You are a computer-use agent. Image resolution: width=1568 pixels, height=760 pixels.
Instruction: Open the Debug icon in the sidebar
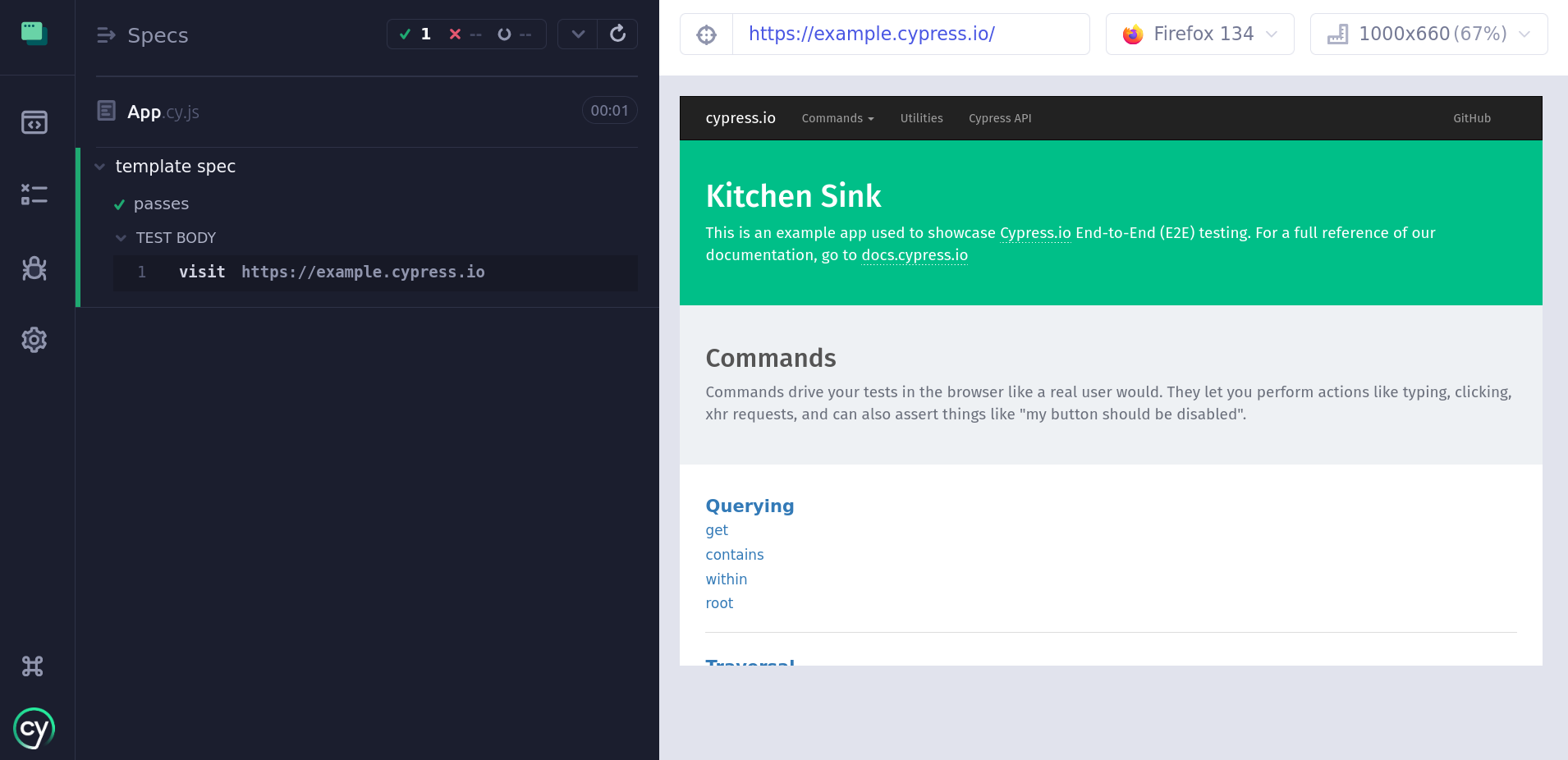pyautogui.click(x=34, y=268)
